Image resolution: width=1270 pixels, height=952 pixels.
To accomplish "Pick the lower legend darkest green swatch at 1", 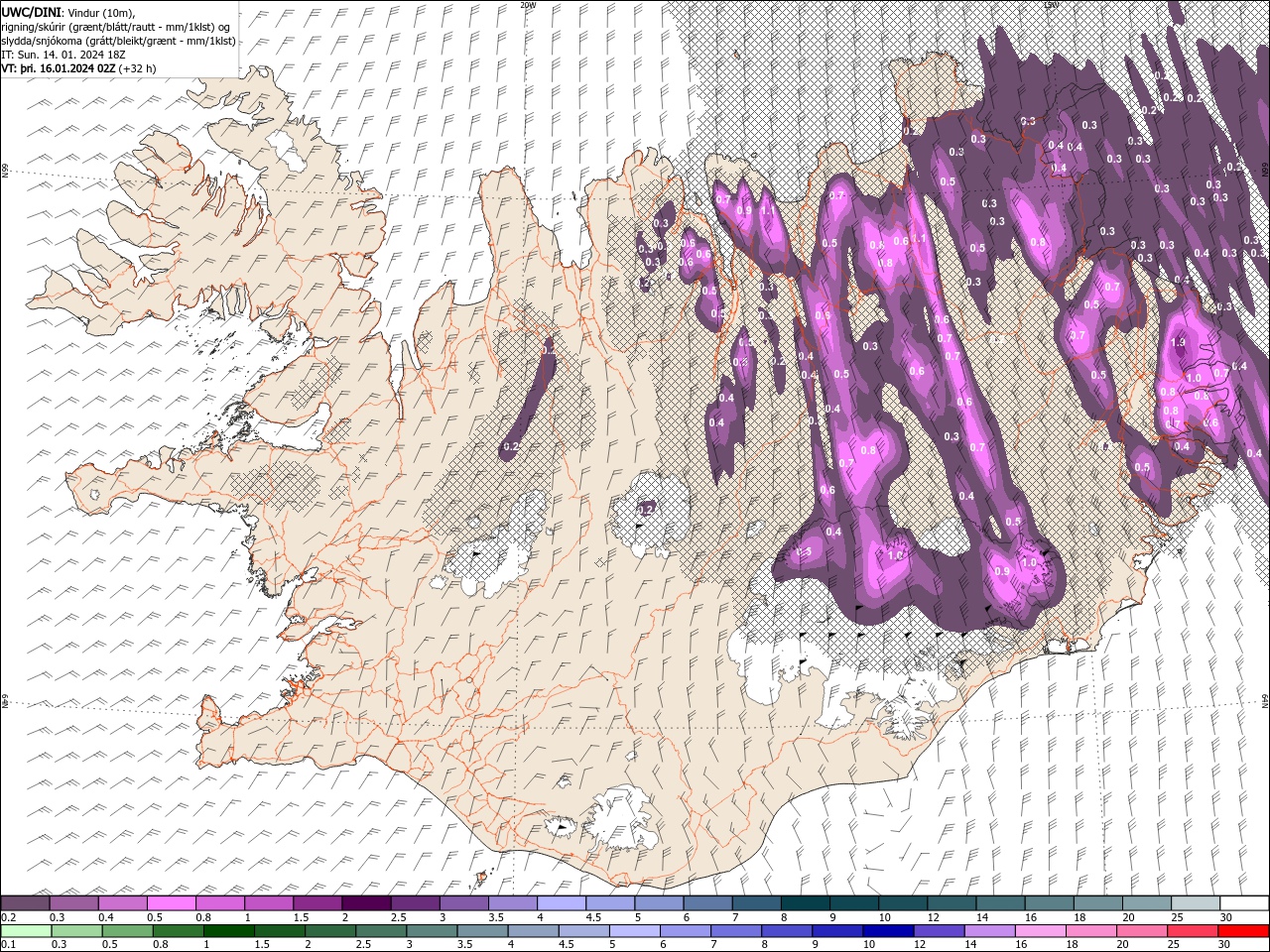I will tap(228, 931).
